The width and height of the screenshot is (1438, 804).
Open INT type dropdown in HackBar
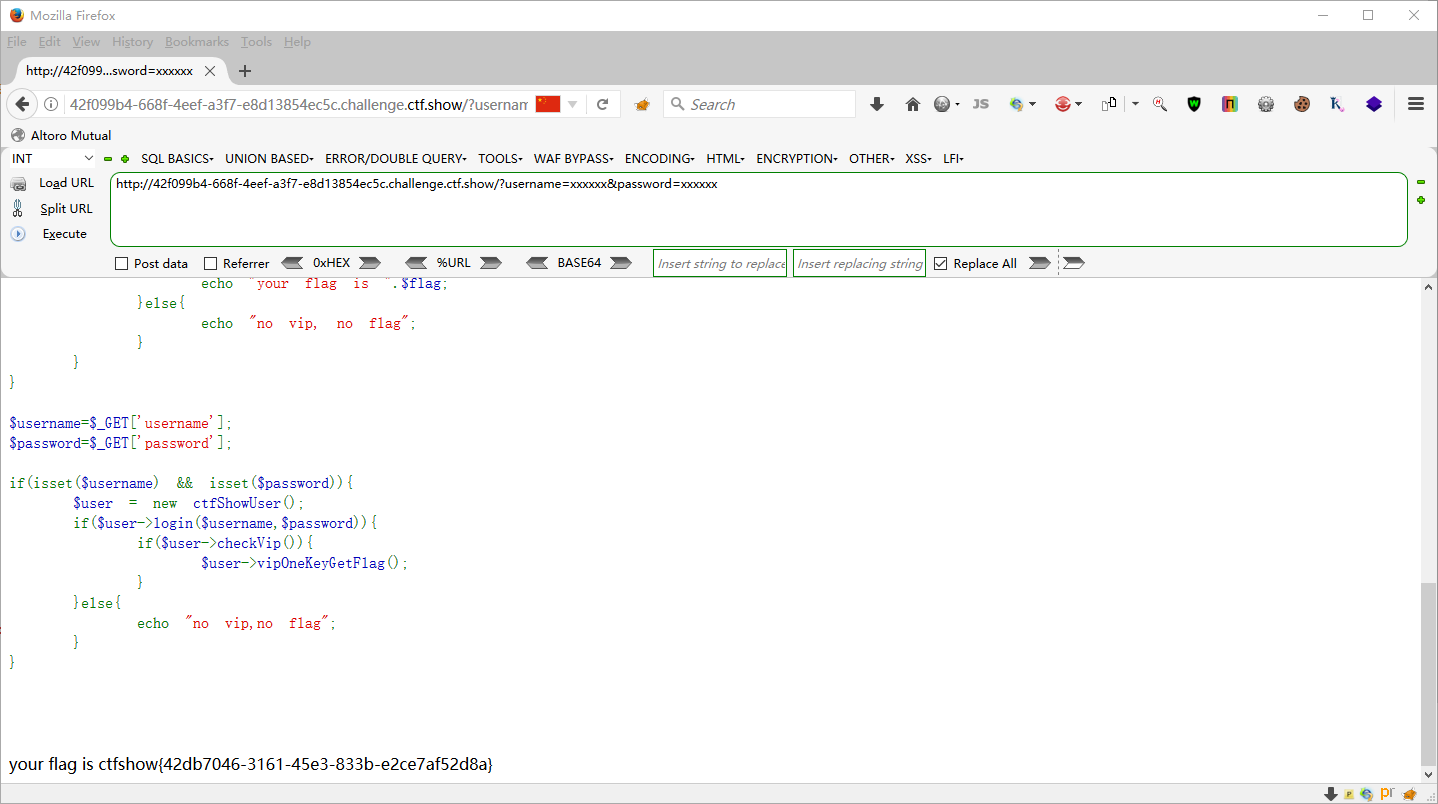pos(52,159)
